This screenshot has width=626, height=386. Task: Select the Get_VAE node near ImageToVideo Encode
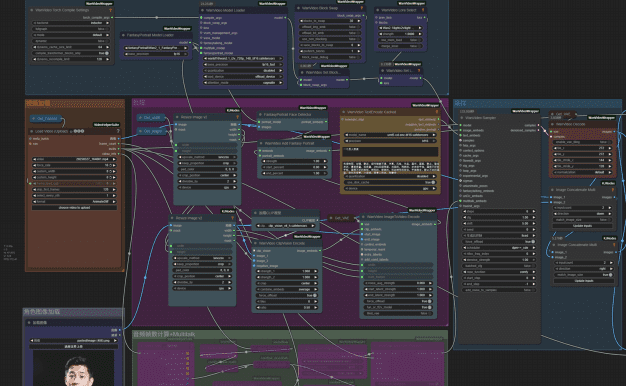(340, 218)
